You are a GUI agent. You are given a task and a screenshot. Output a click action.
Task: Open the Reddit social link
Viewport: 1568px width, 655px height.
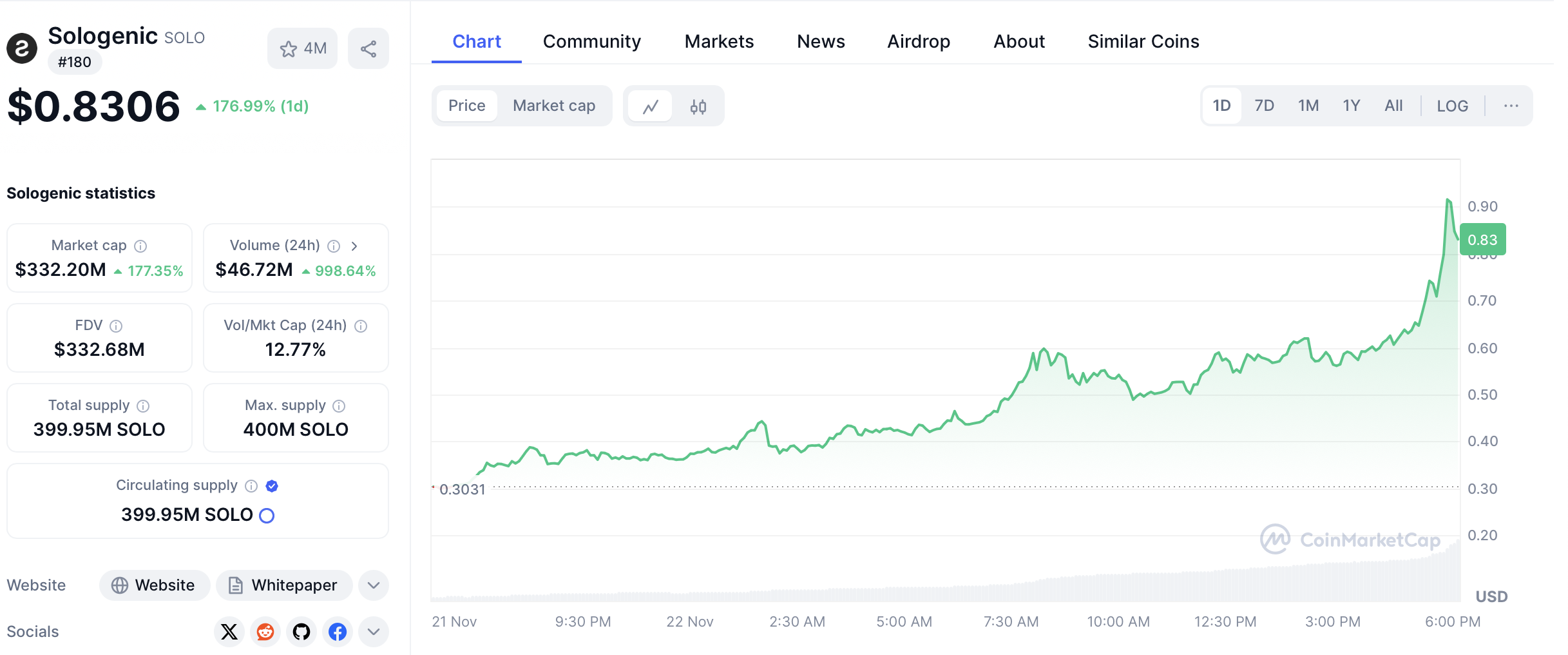pyautogui.click(x=265, y=632)
